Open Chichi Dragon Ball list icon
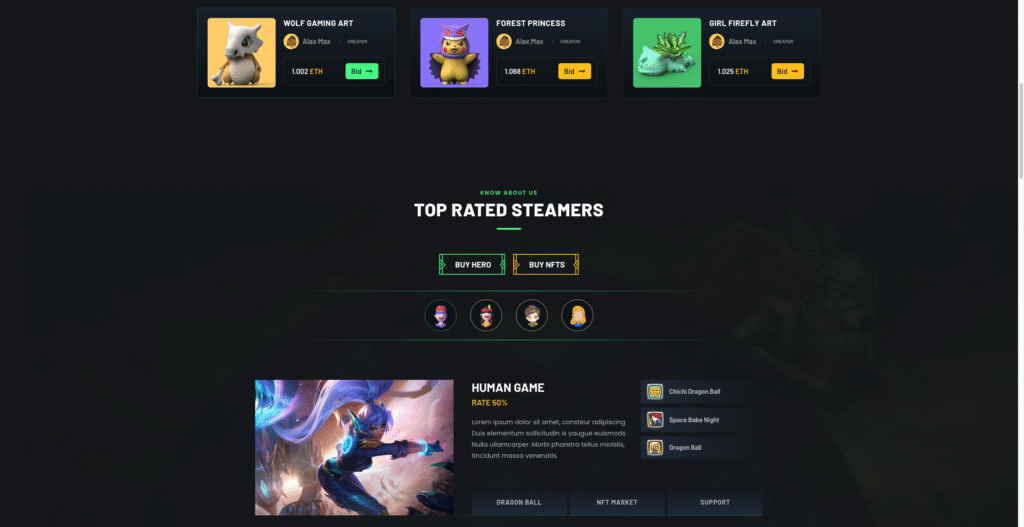The image size is (1024, 527). [655, 392]
